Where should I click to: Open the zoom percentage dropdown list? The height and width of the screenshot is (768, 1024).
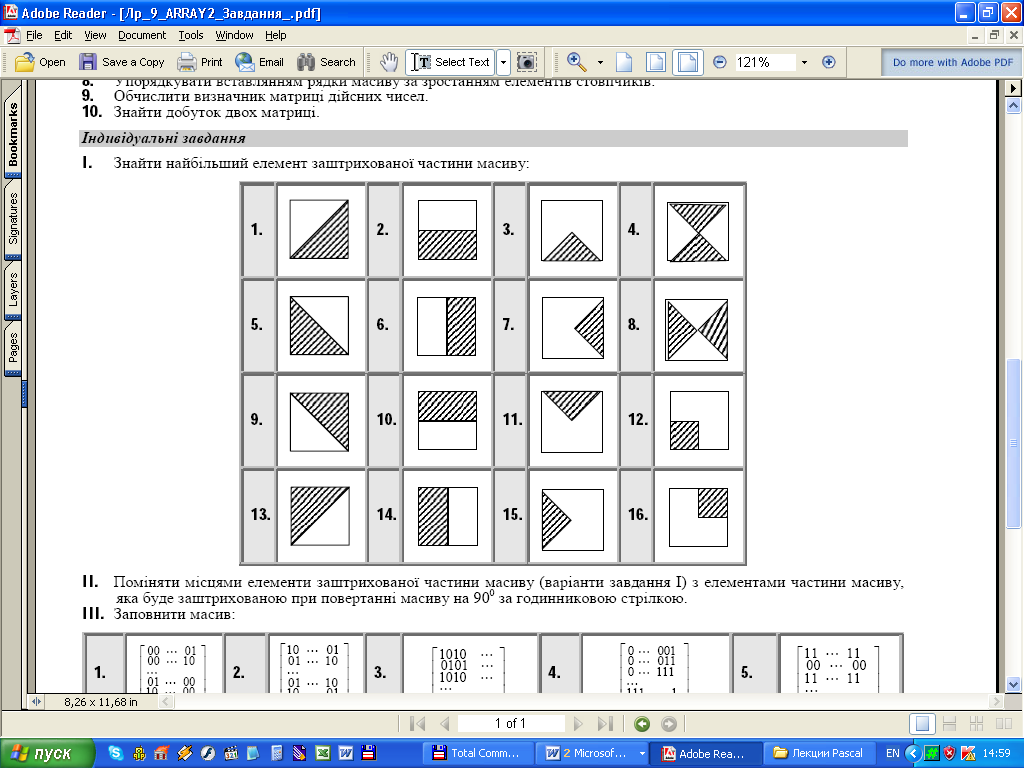(805, 63)
